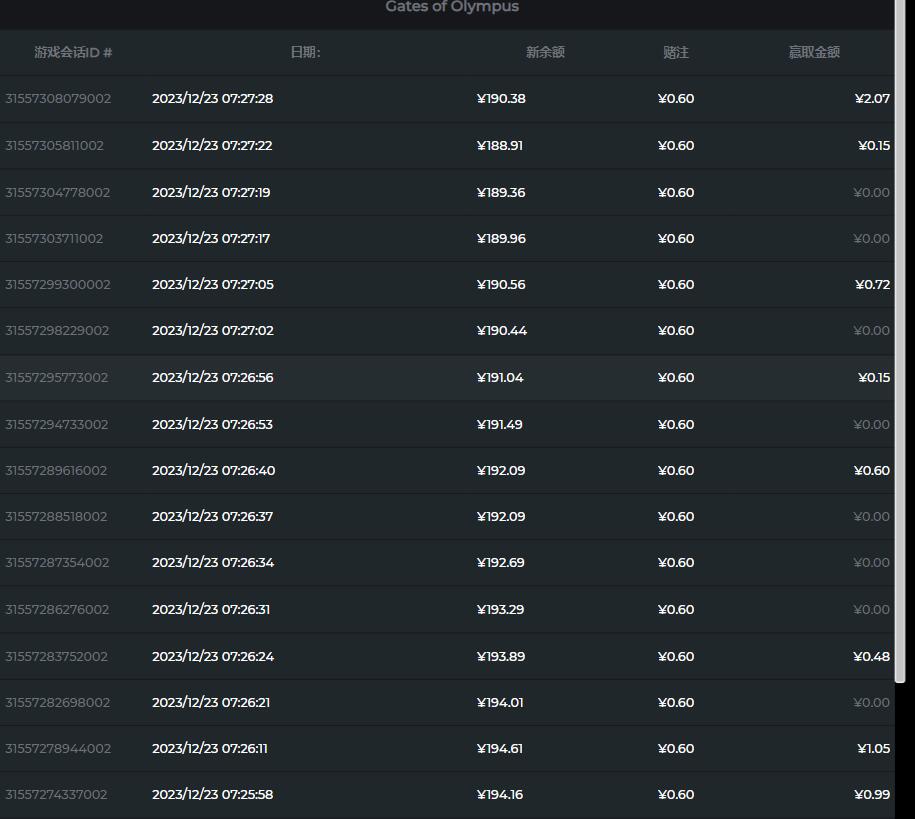Select date 2023/12/23 07:27:02
Image resolution: width=915 pixels, height=819 pixels.
[212, 331]
